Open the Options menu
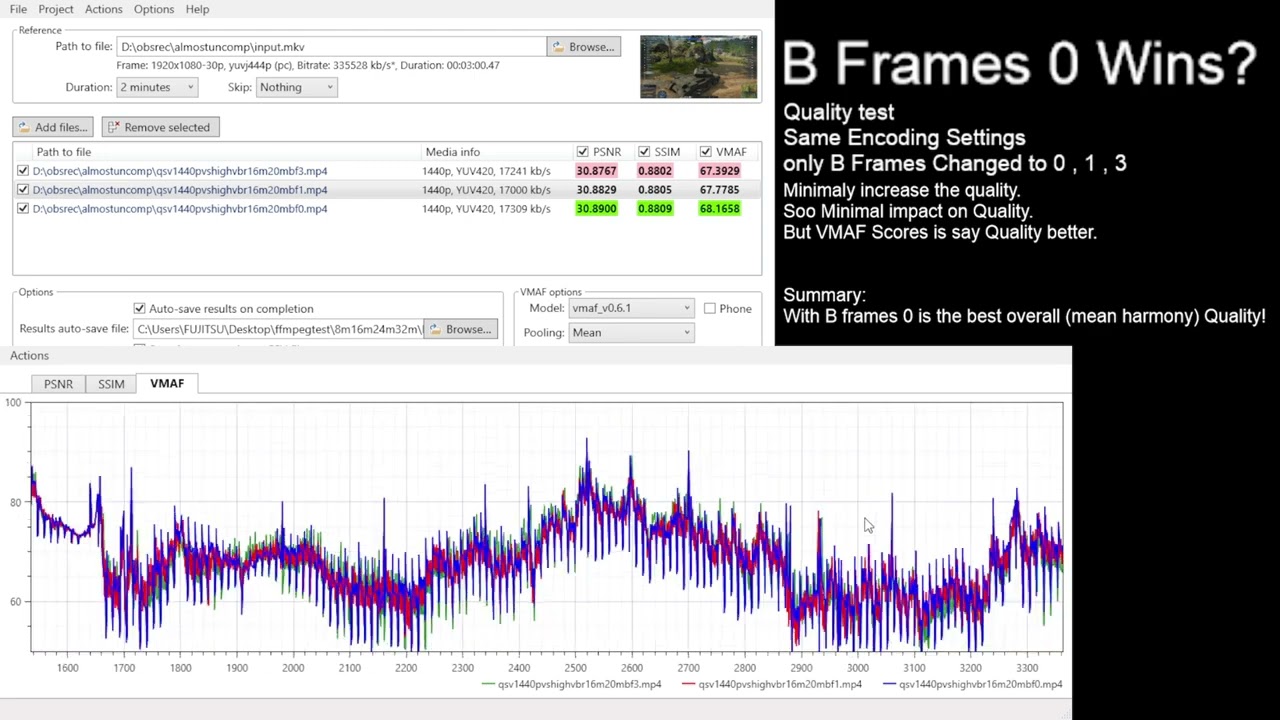1280x720 pixels. click(x=154, y=9)
